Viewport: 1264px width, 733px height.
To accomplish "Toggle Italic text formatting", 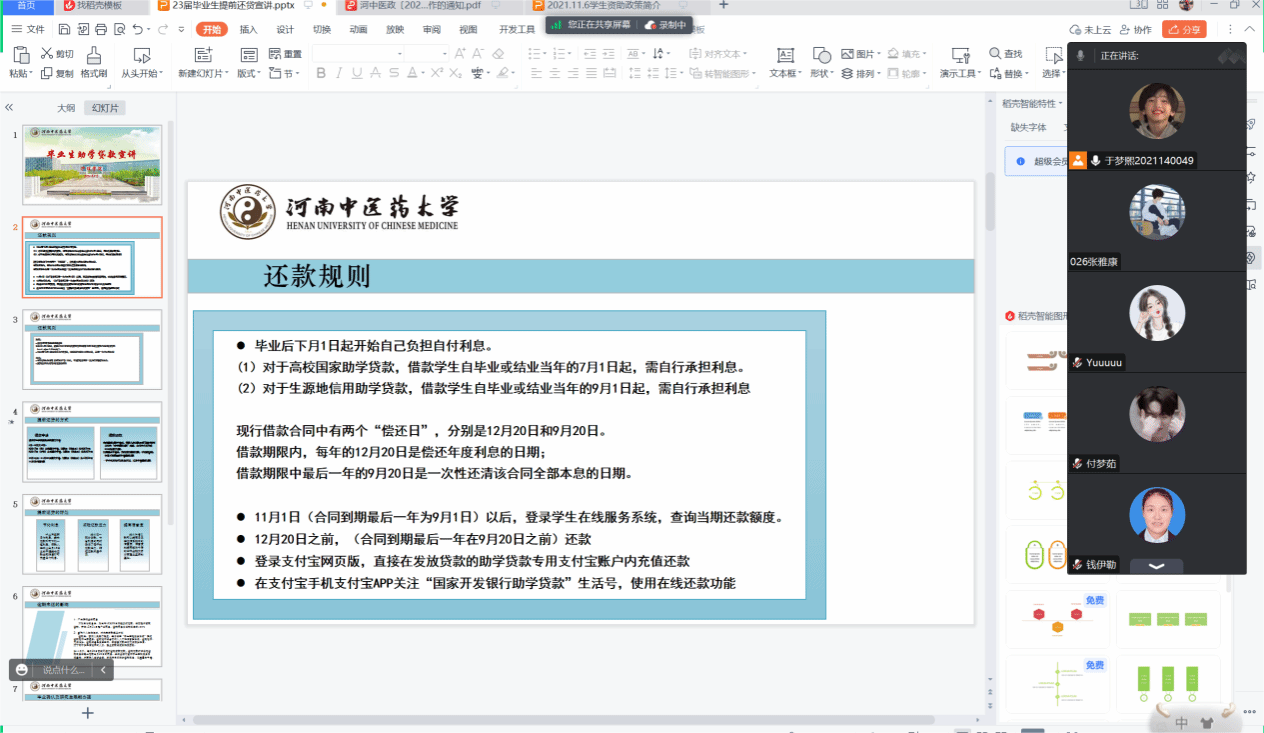I will click(x=341, y=73).
